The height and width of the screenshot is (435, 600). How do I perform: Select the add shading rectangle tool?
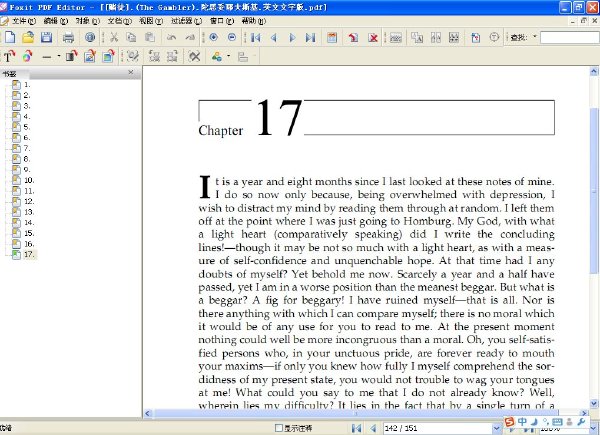(71, 57)
